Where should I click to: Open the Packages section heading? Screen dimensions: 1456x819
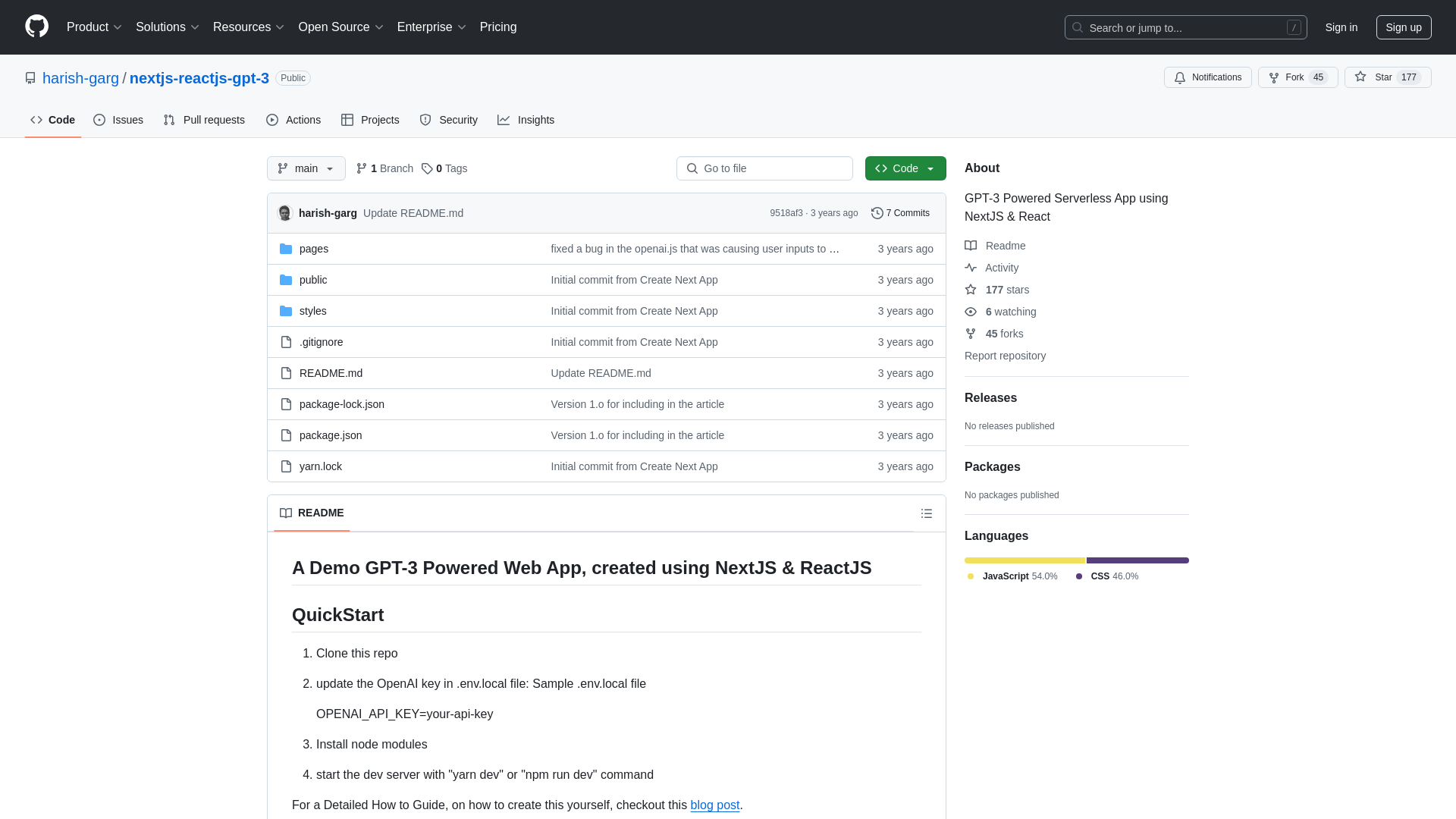click(x=992, y=467)
